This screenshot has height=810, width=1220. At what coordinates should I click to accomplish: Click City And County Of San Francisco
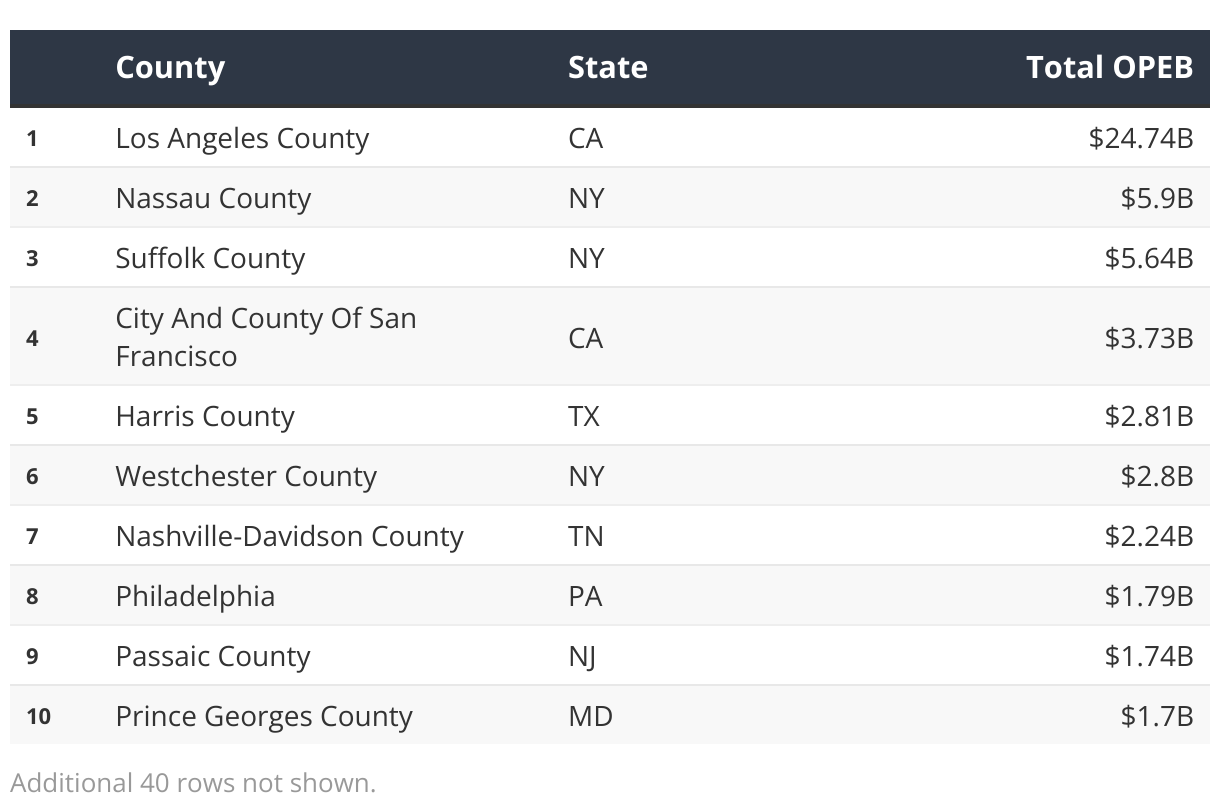click(266, 337)
